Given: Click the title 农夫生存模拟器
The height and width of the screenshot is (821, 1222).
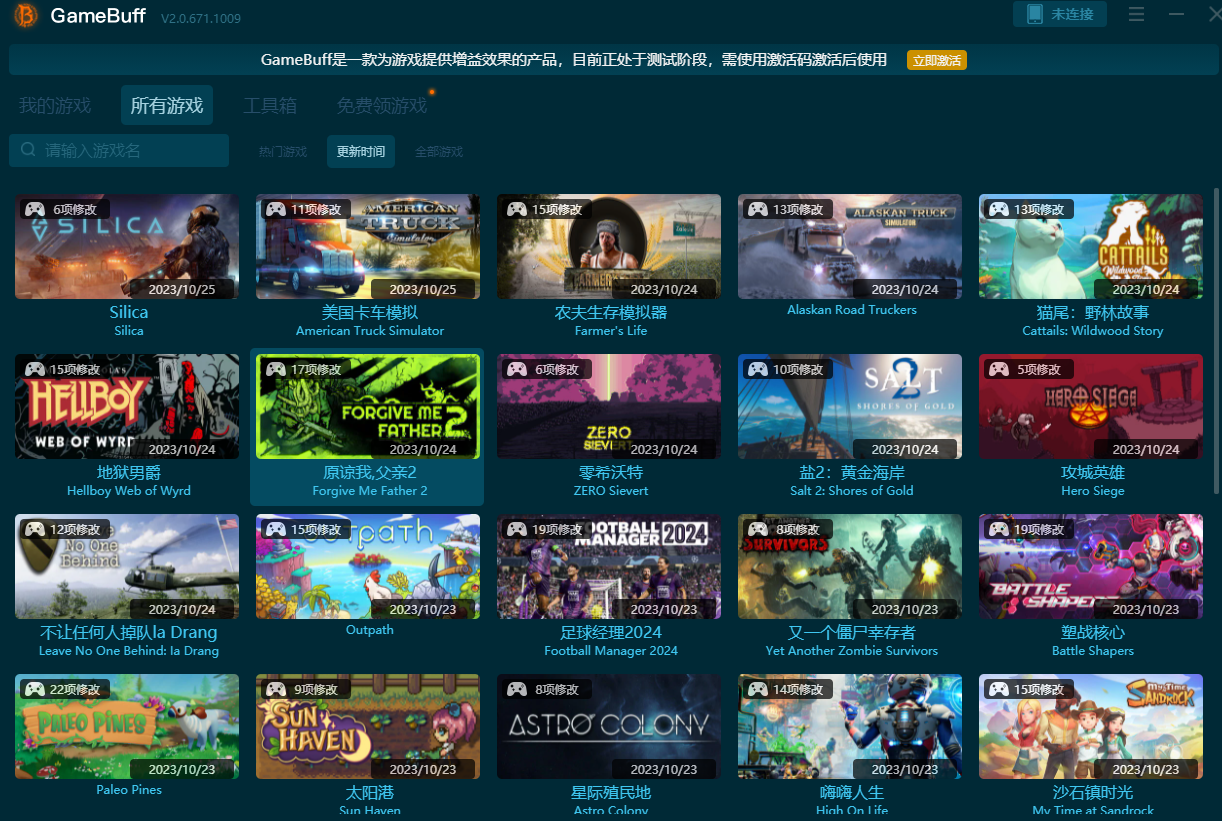Looking at the screenshot, I should click(x=611, y=312).
